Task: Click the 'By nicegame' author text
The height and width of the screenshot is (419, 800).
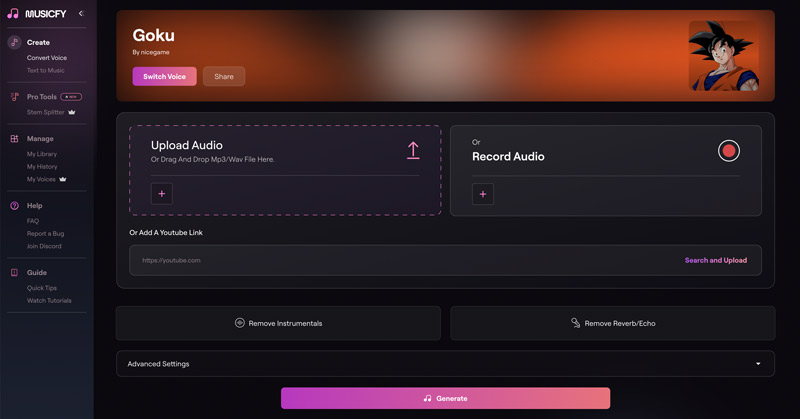Action: coord(151,52)
